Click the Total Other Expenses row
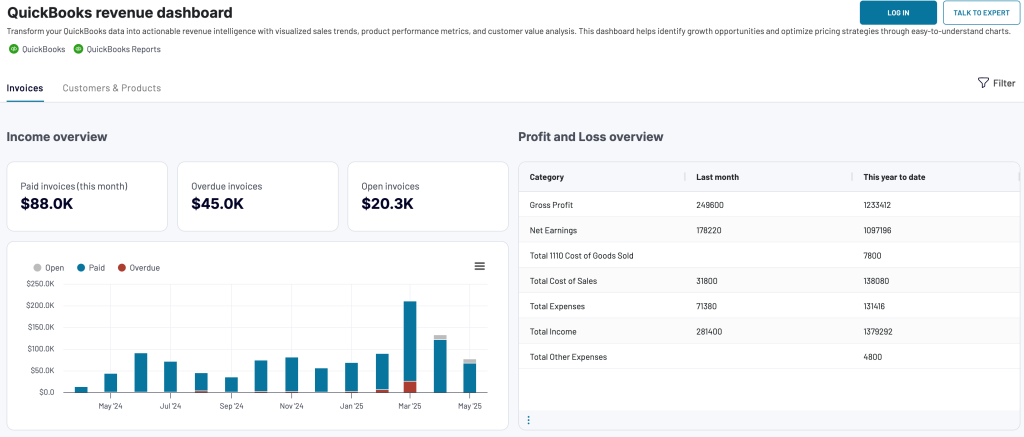This screenshot has width=1024, height=437. click(769, 357)
